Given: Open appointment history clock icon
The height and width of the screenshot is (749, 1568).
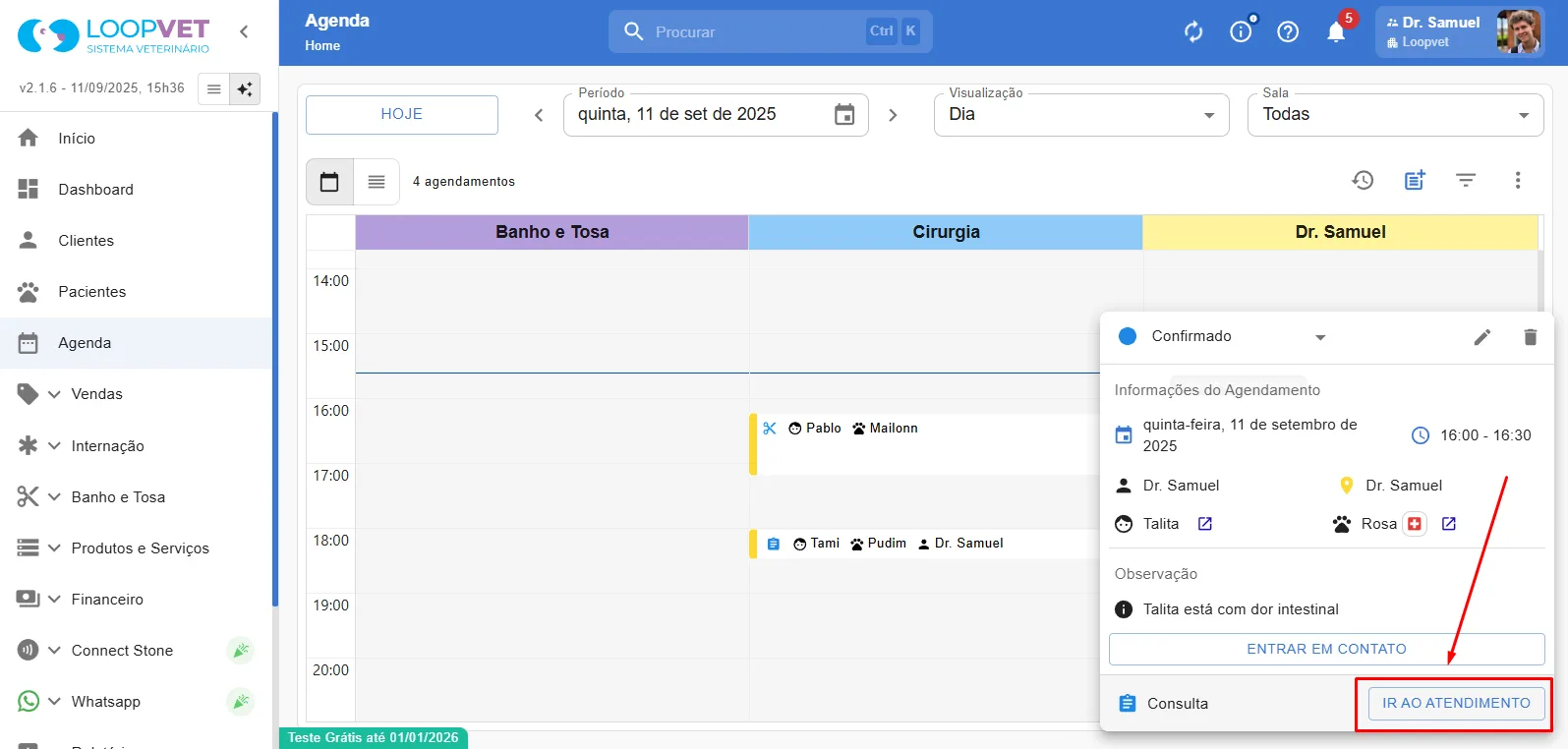Looking at the screenshot, I should 1363,180.
